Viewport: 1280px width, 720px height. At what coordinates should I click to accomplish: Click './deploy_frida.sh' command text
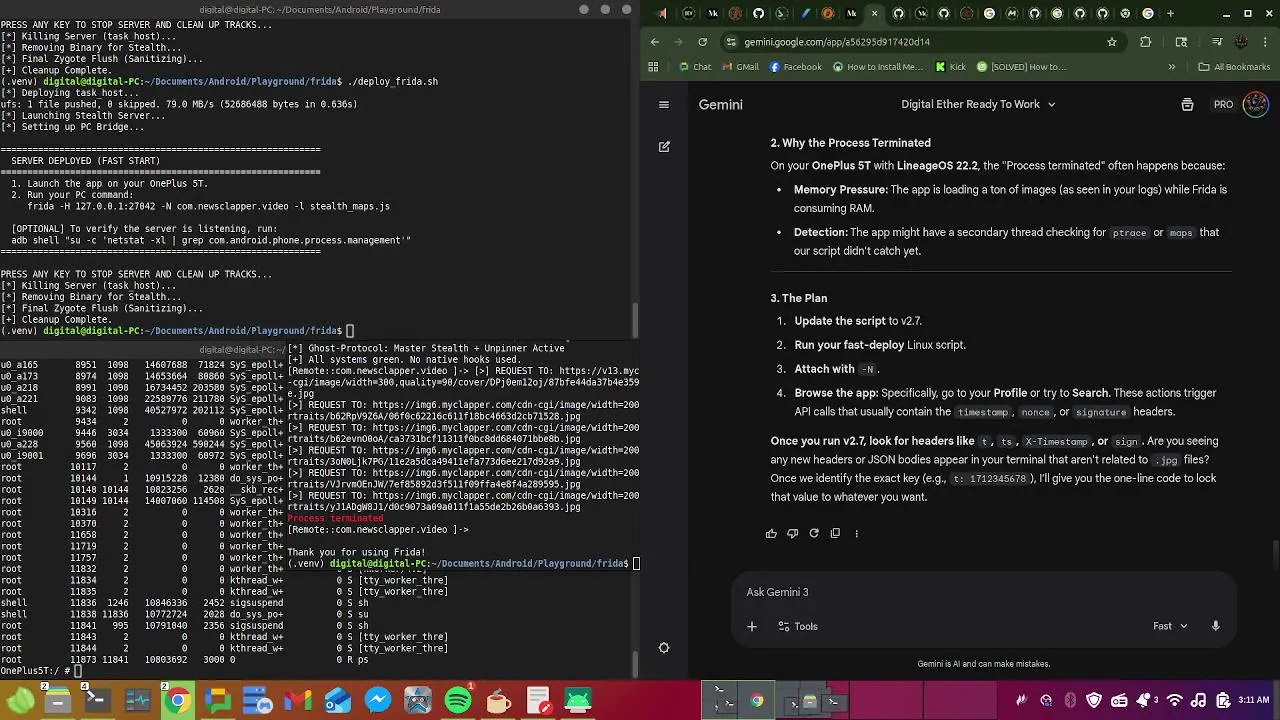click(x=392, y=82)
